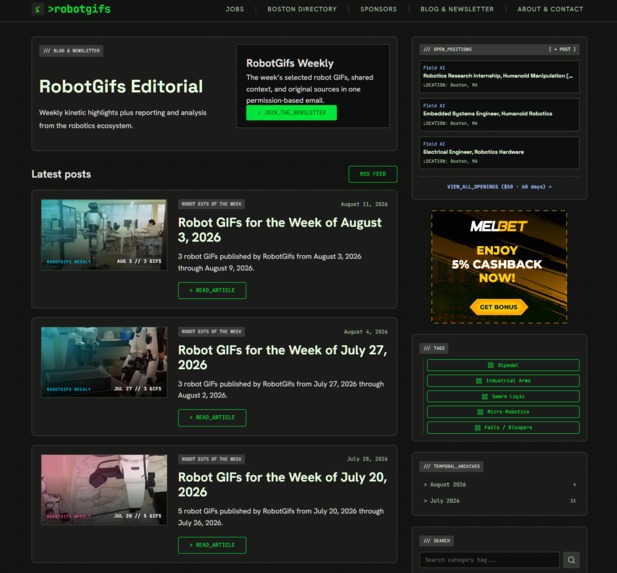Viewport: 617px width, 573px height.
Task: Open Robotics Research Internship job listing
Action: pos(499,76)
